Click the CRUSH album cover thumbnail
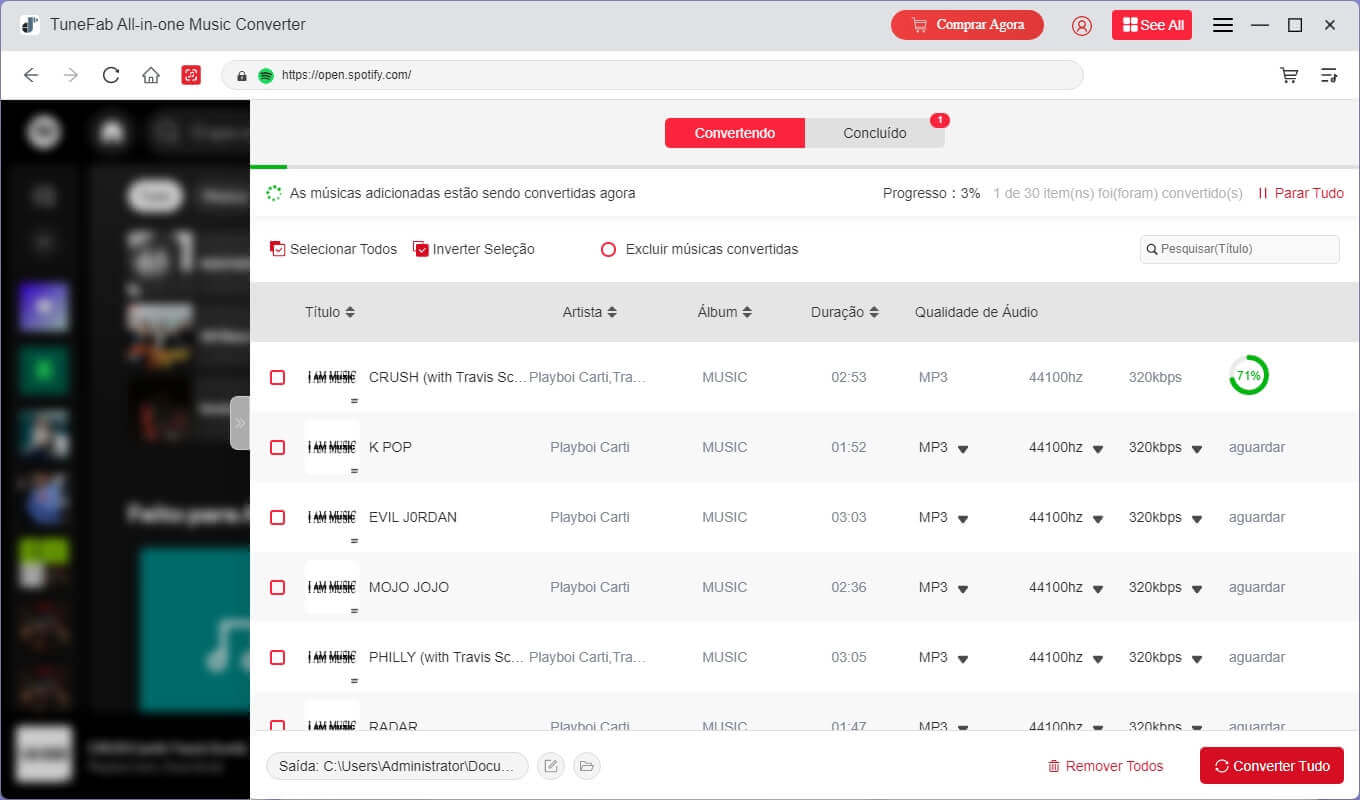1360x800 pixels. click(x=332, y=377)
